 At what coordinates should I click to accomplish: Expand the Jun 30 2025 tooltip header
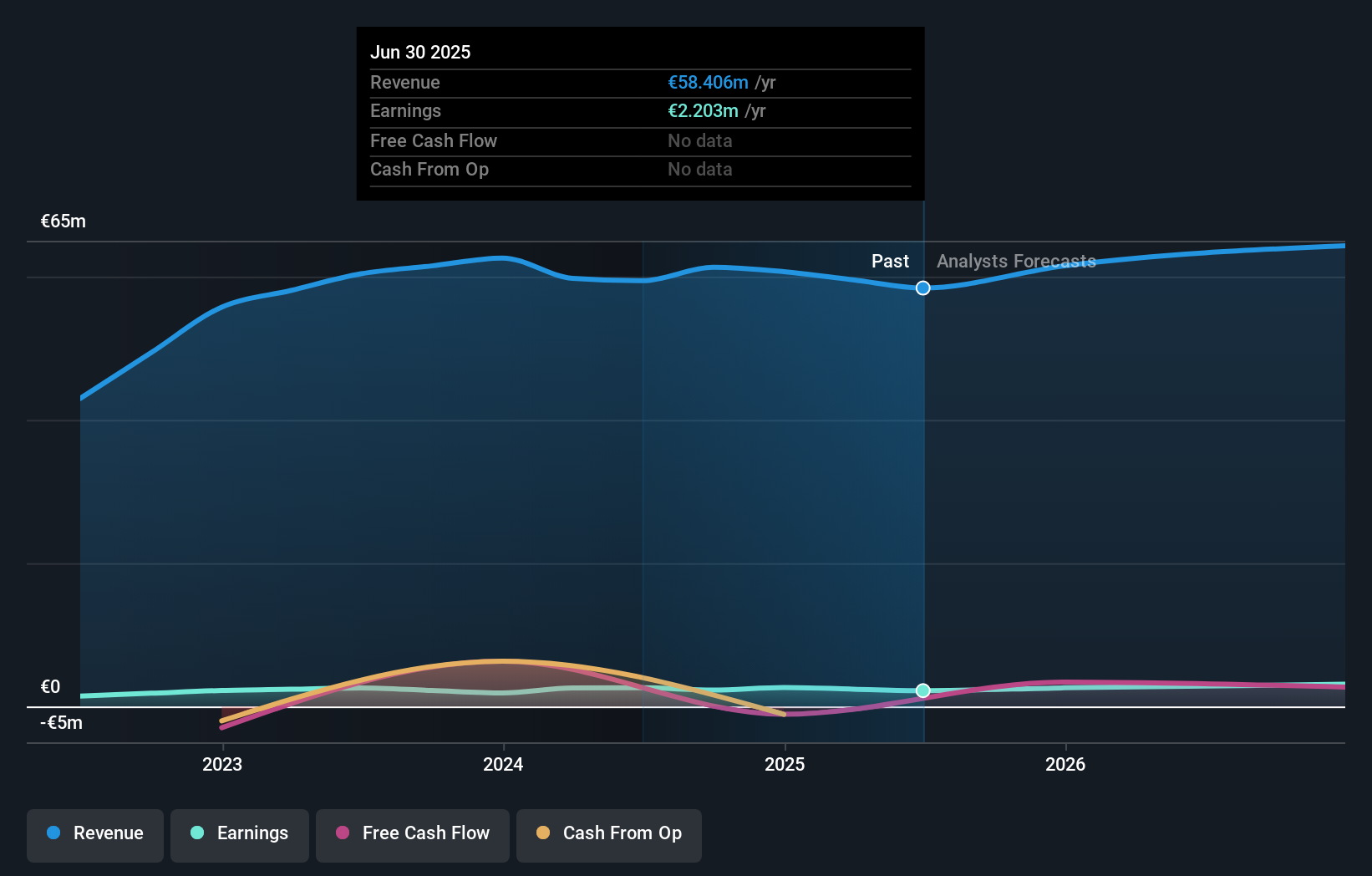tap(420, 52)
